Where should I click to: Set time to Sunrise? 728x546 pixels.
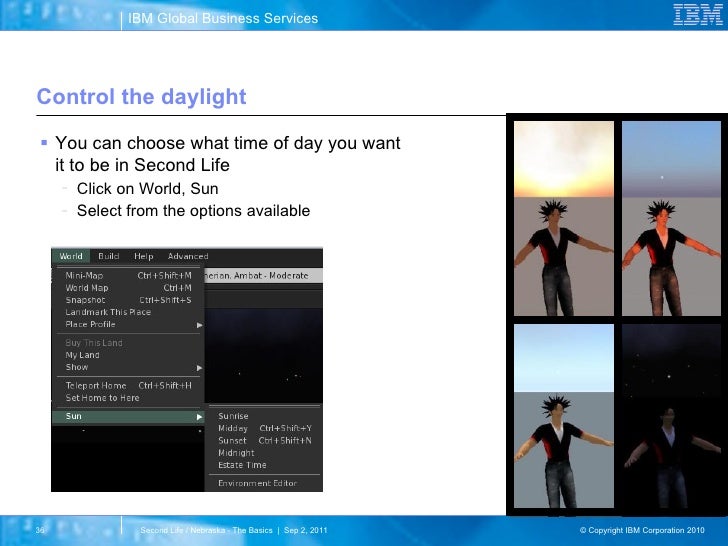tap(264, 416)
